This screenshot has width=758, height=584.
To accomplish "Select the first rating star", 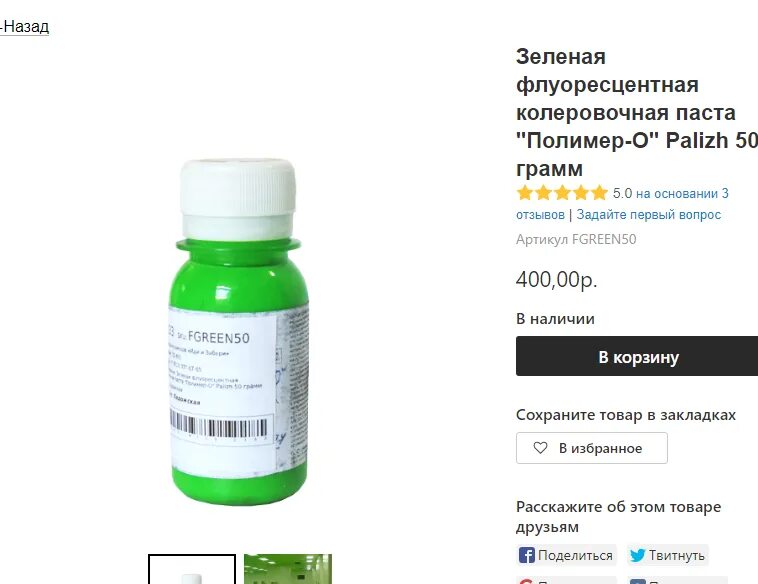I will coord(525,193).
